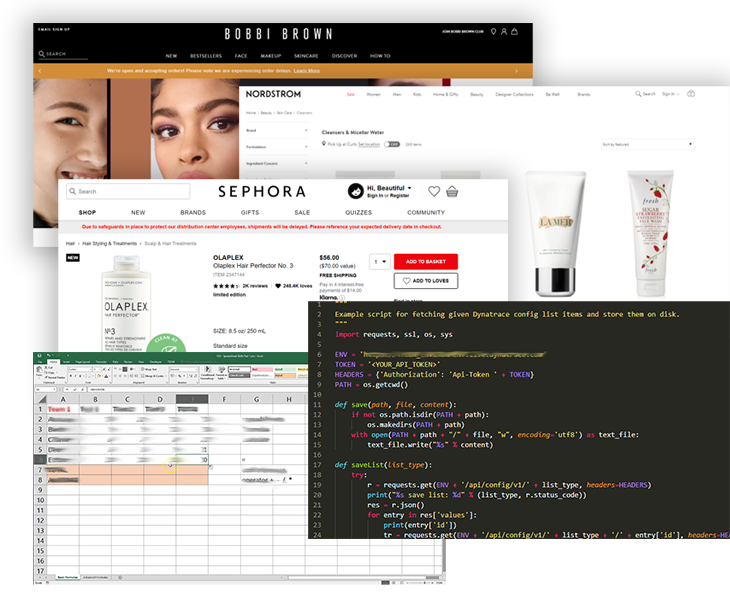The height and width of the screenshot is (602, 730).
Task: Click Fresh Sugar Strawberry product thumbnail
Action: click(x=651, y=234)
